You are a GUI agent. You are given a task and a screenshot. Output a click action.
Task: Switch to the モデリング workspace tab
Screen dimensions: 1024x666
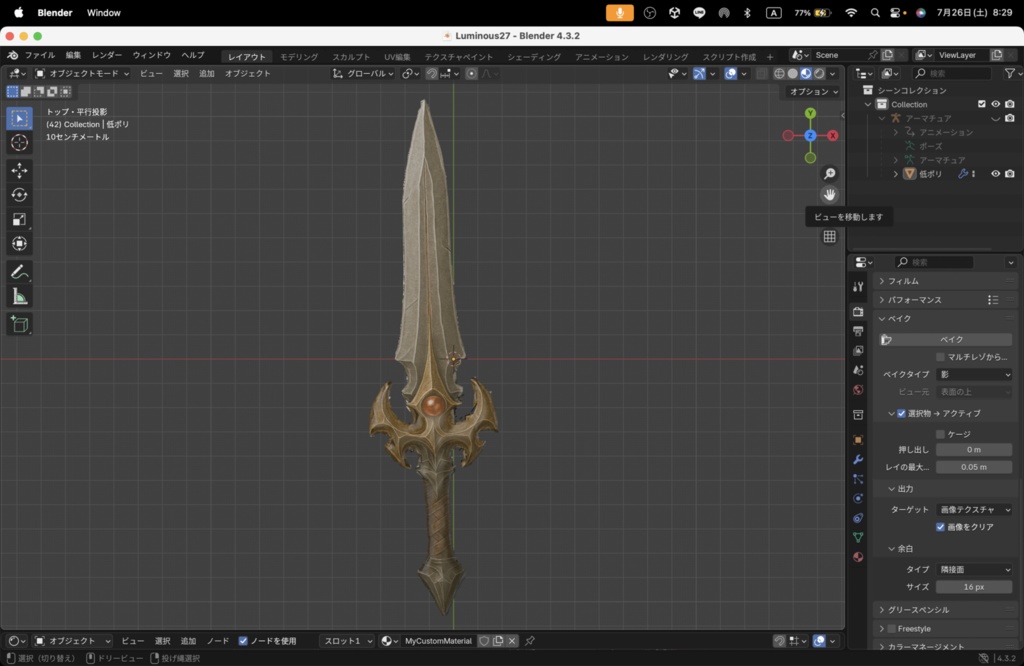(299, 57)
